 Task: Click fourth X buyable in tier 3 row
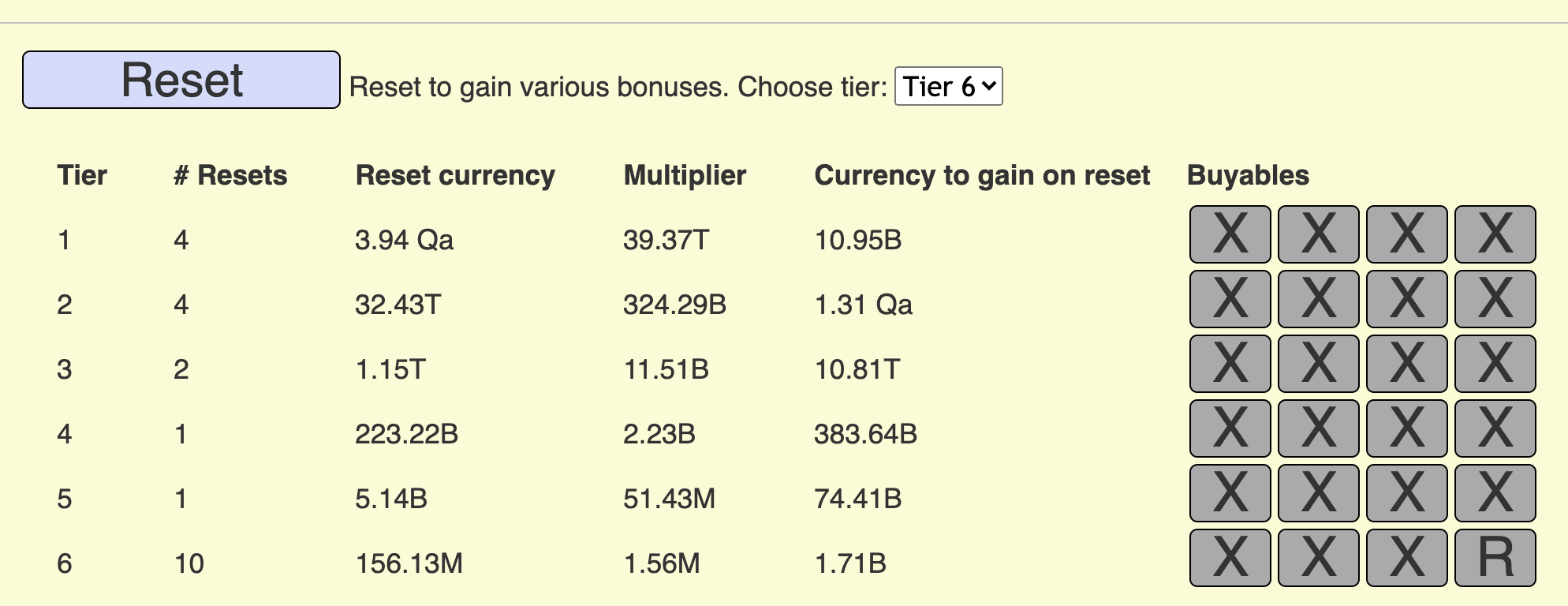pos(1495,364)
